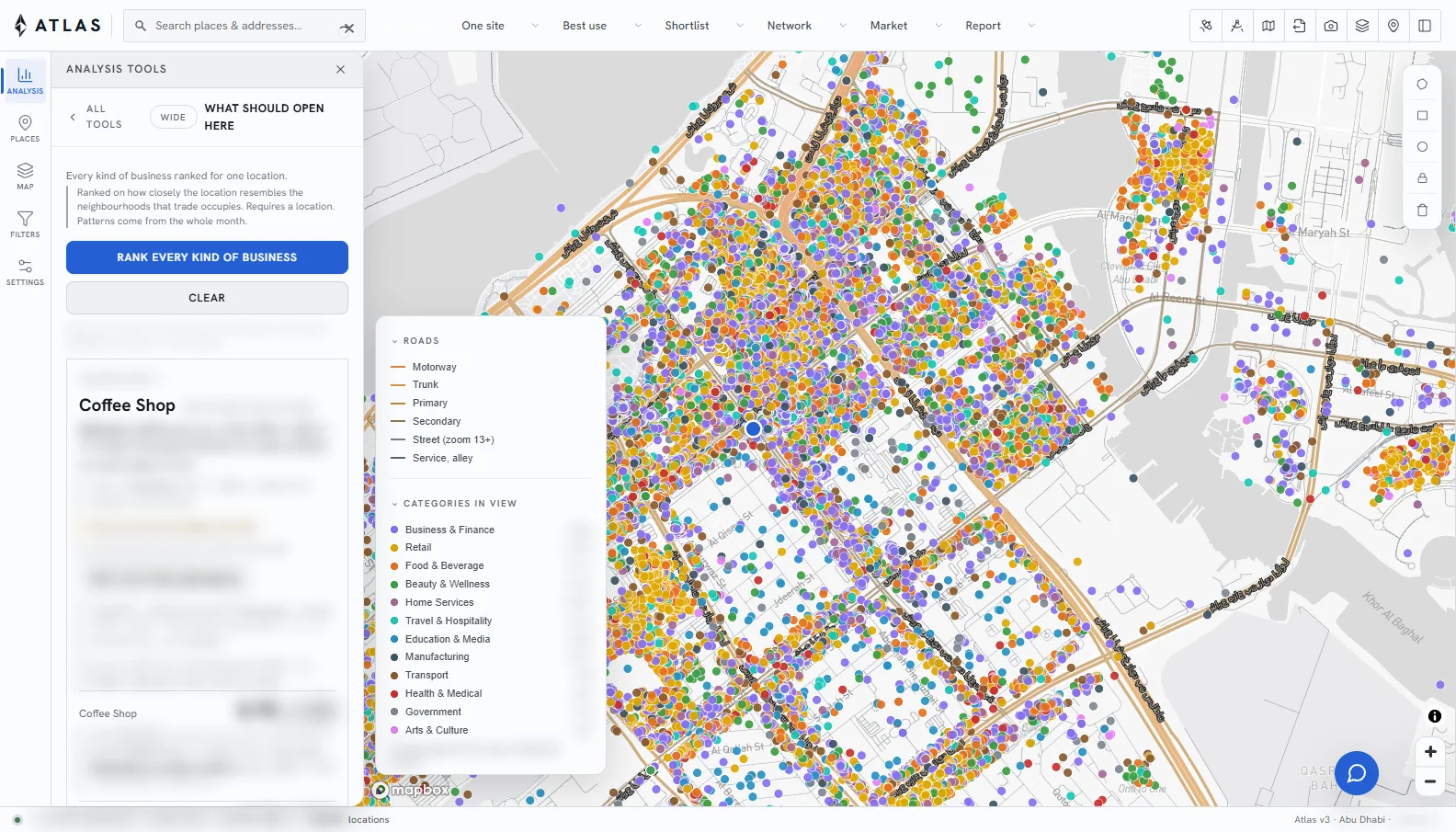
Task: Toggle satellite imagery view
Action: (1206, 26)
